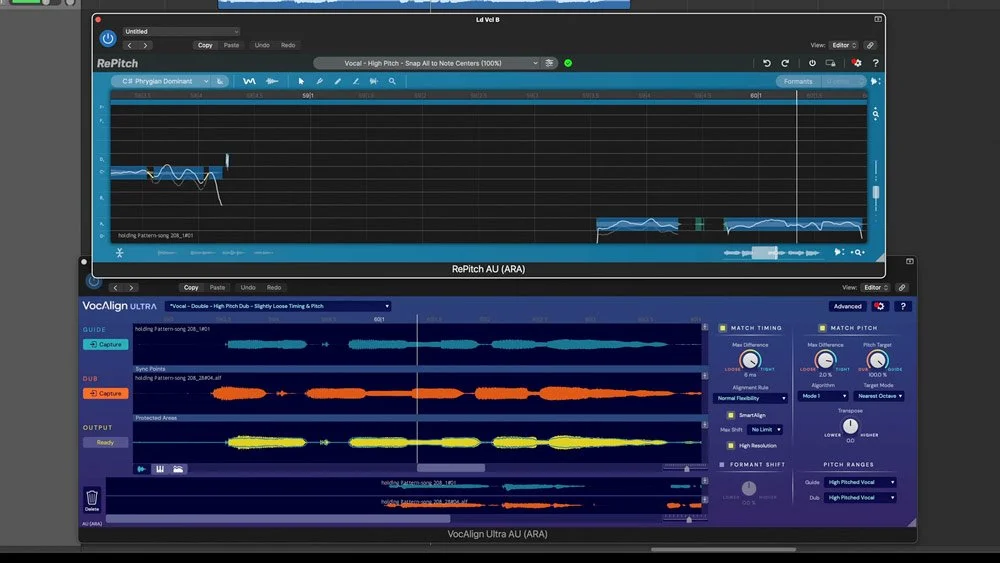Click Redo in RePitch window header
Viewport: 1000px width, 563px height.
pyautogui.click(x=288, y=45)
